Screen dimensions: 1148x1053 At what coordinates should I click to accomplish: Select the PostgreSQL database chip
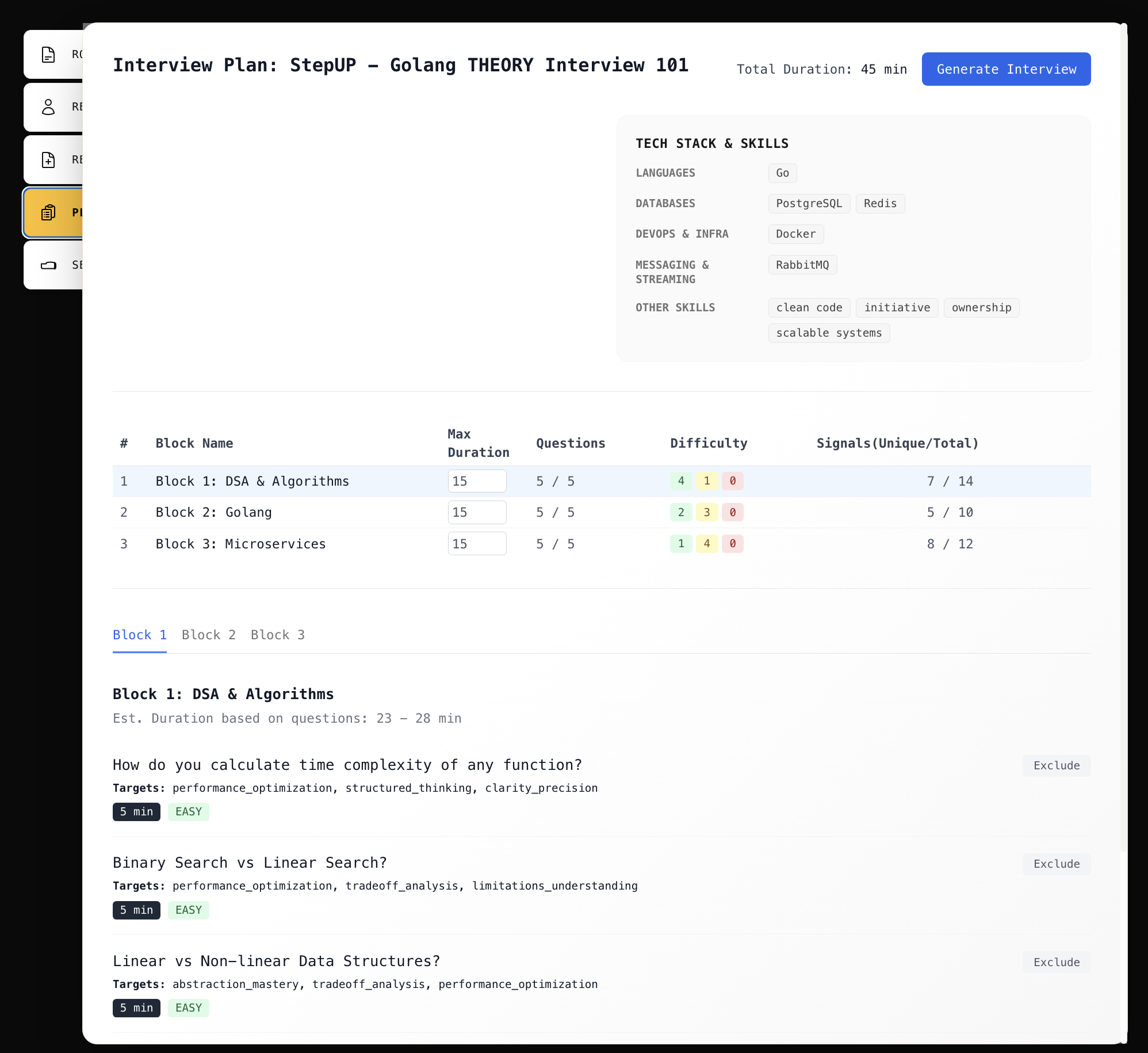pos(809,203)
